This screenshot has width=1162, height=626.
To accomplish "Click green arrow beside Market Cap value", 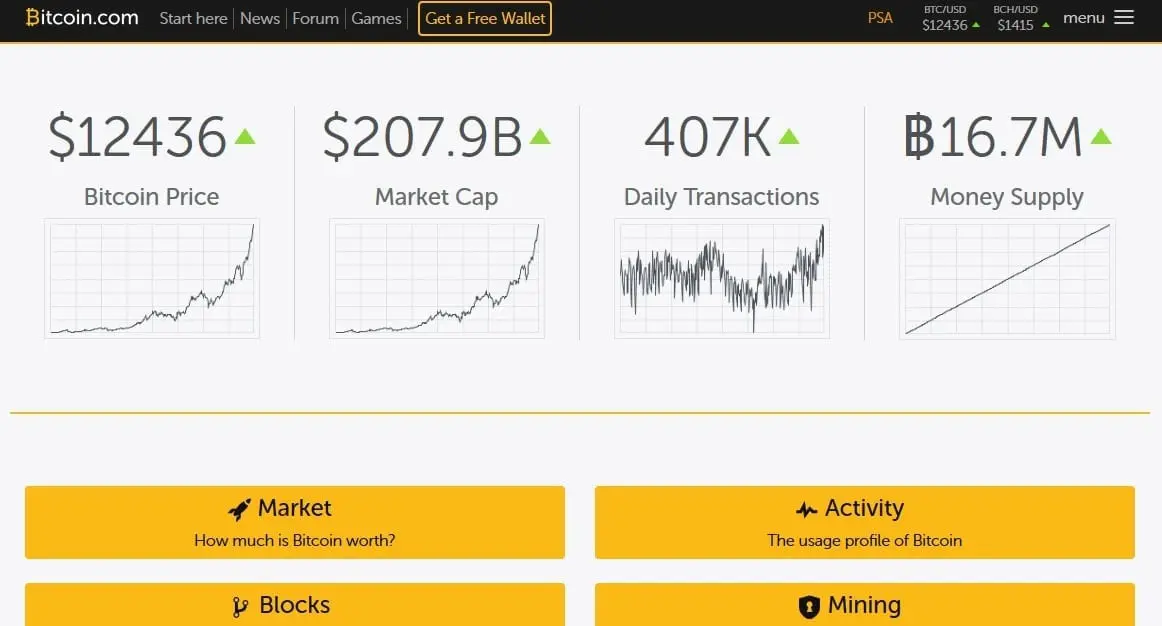I will [x=540, y=136].
